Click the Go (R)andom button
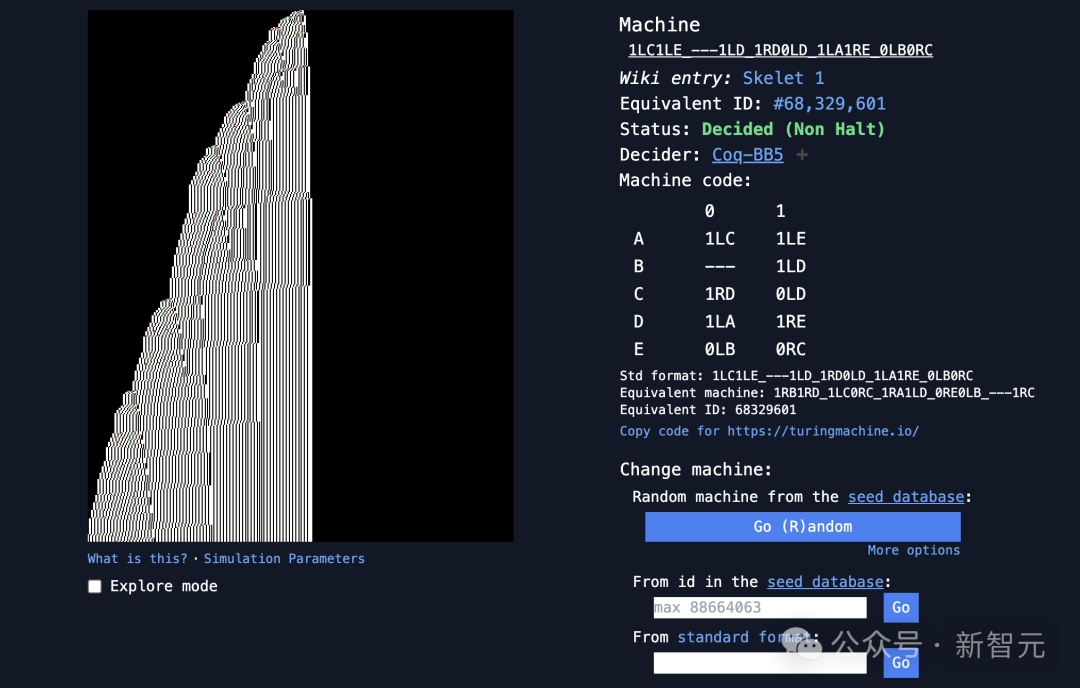This screenshot has height=688, width=1080. coord(802,527)
